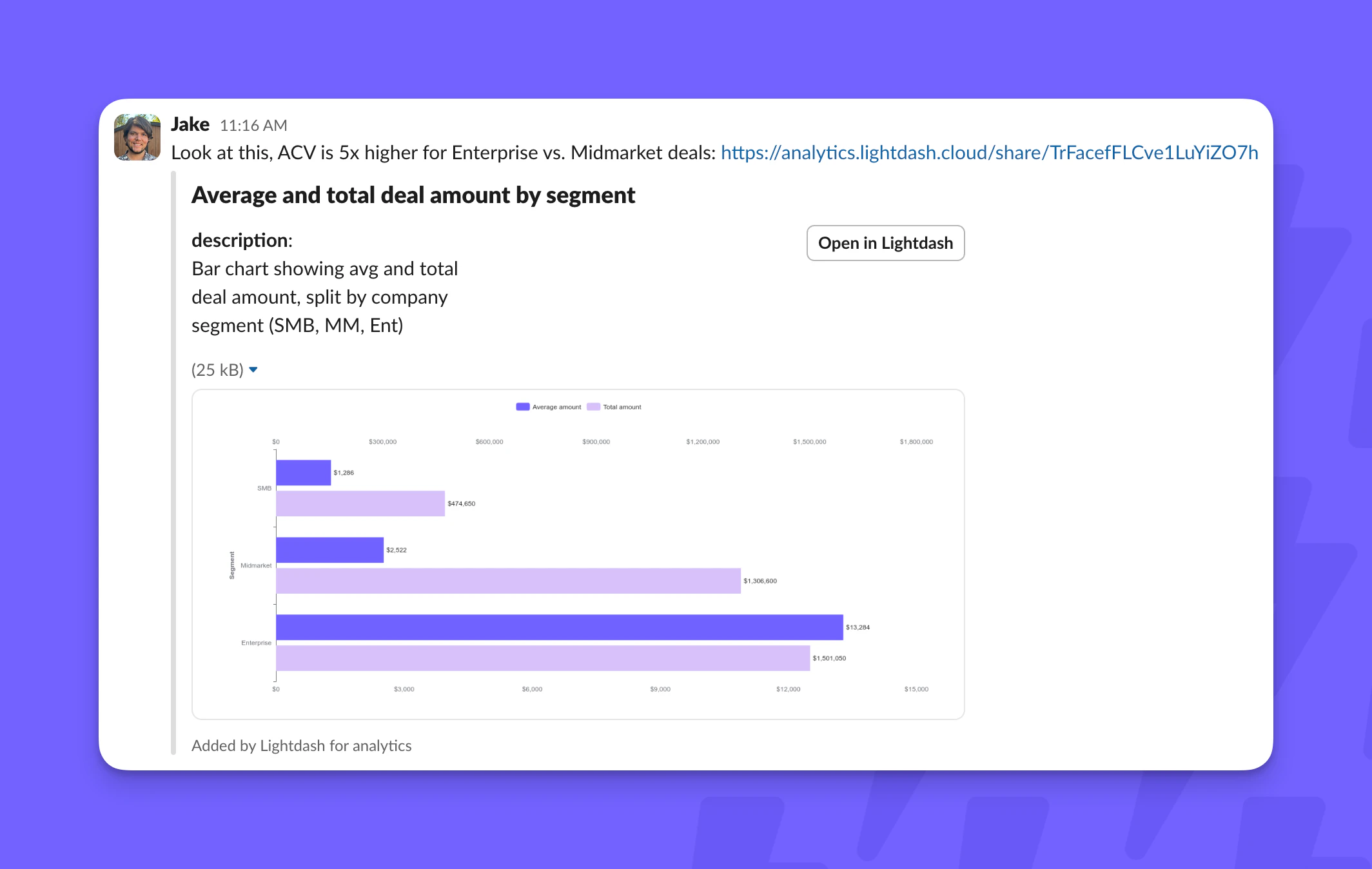Open the attachment title 'Average and total deal amount by segment'
The image size is (1372, 869).
(413, 195)
